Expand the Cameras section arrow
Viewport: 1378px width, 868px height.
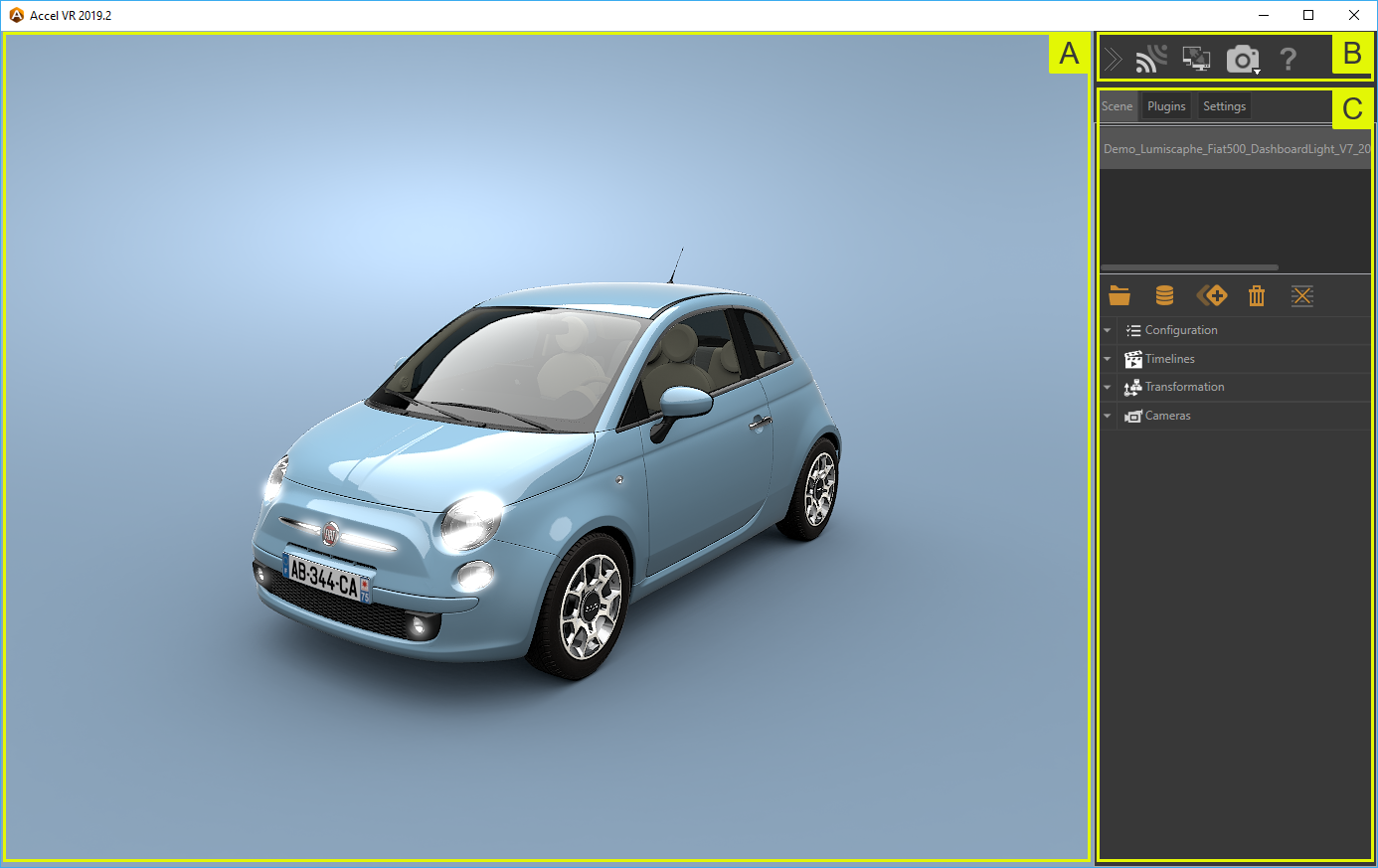point(1108,417)
